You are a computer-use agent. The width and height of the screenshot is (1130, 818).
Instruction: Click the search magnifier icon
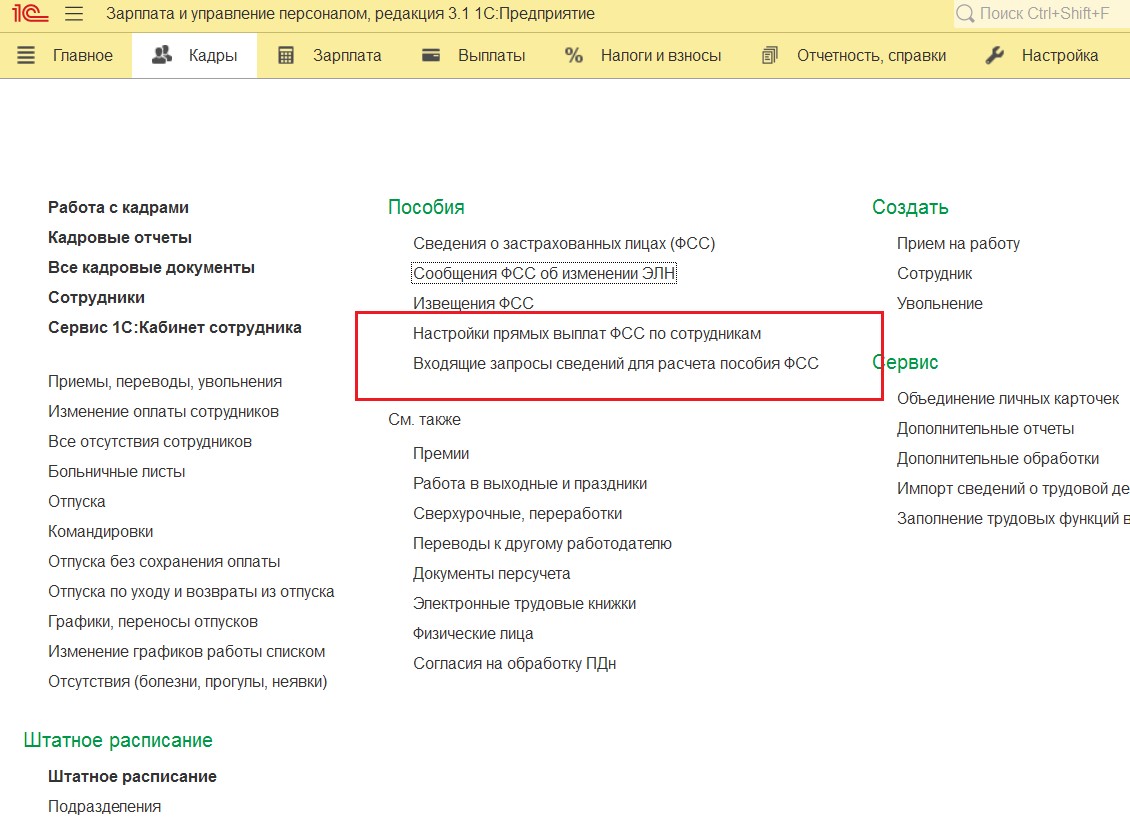tap(965, 14)
